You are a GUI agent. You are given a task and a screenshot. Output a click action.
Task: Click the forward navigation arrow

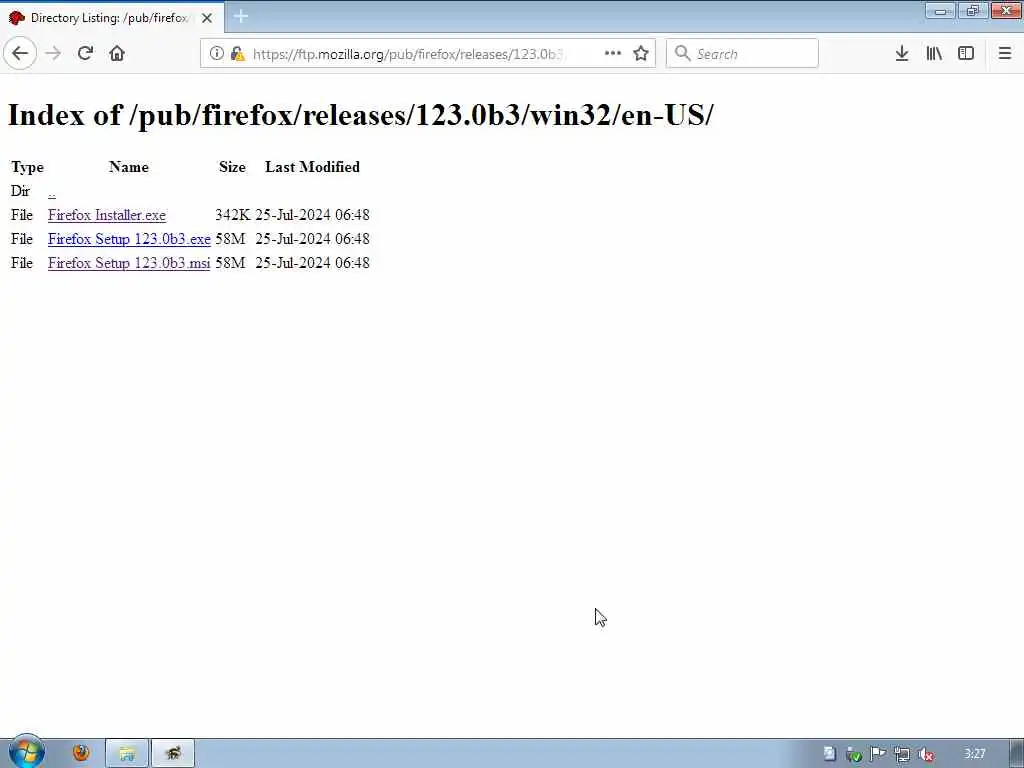(53, 54)
